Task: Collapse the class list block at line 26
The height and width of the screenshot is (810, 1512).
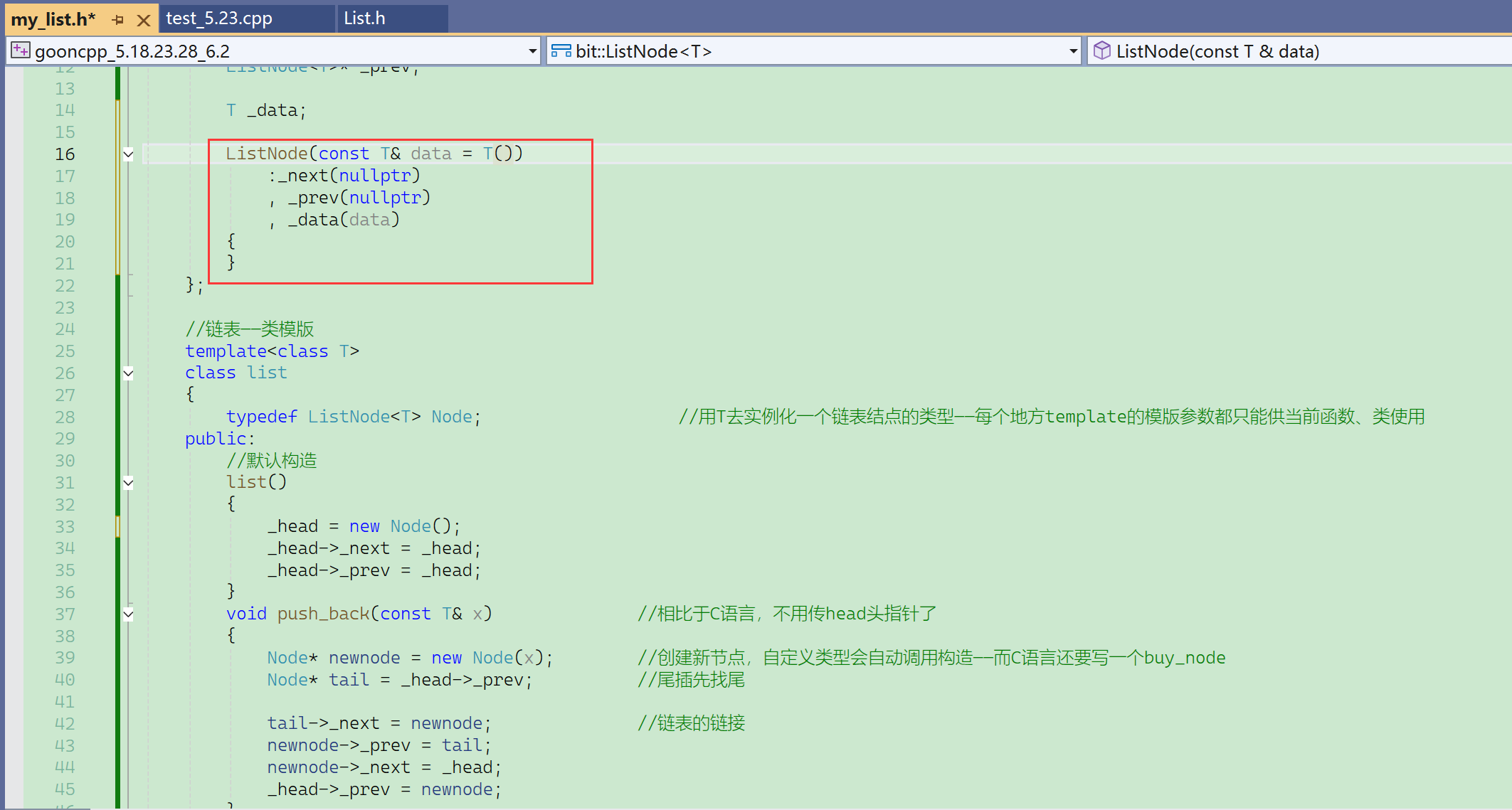Action: 128,373
